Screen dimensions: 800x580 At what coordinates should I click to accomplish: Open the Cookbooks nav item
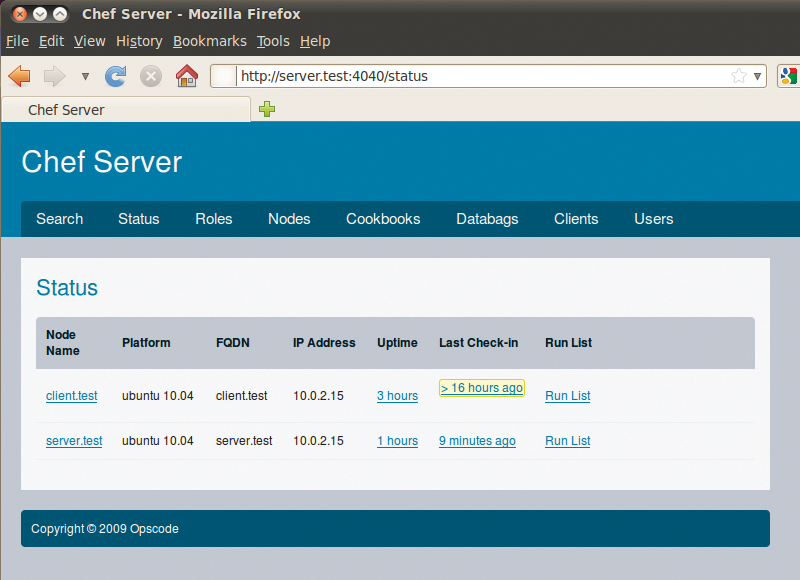click(383, 219)
